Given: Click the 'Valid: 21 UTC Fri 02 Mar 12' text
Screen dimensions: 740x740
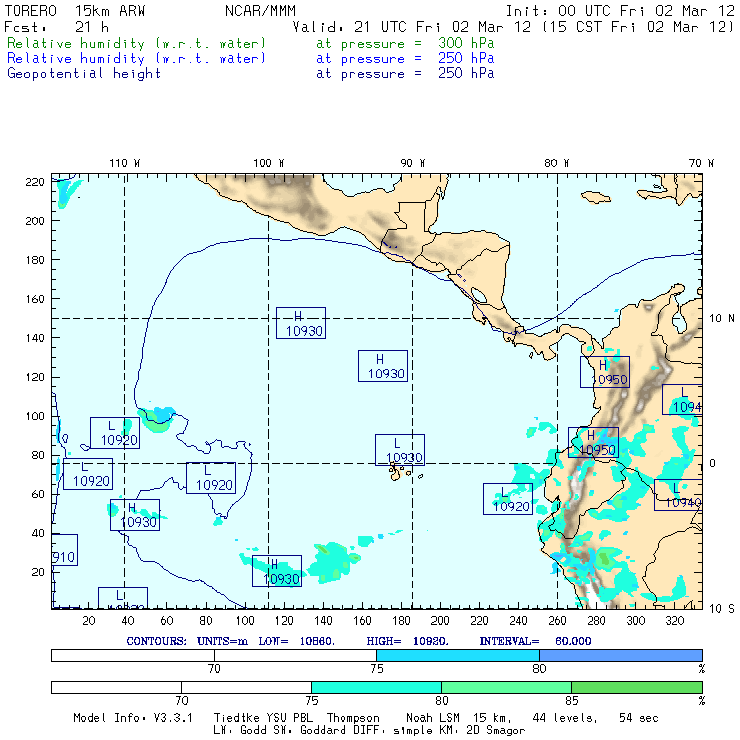Looking at the screenshot, I should [x=414, y=27].
